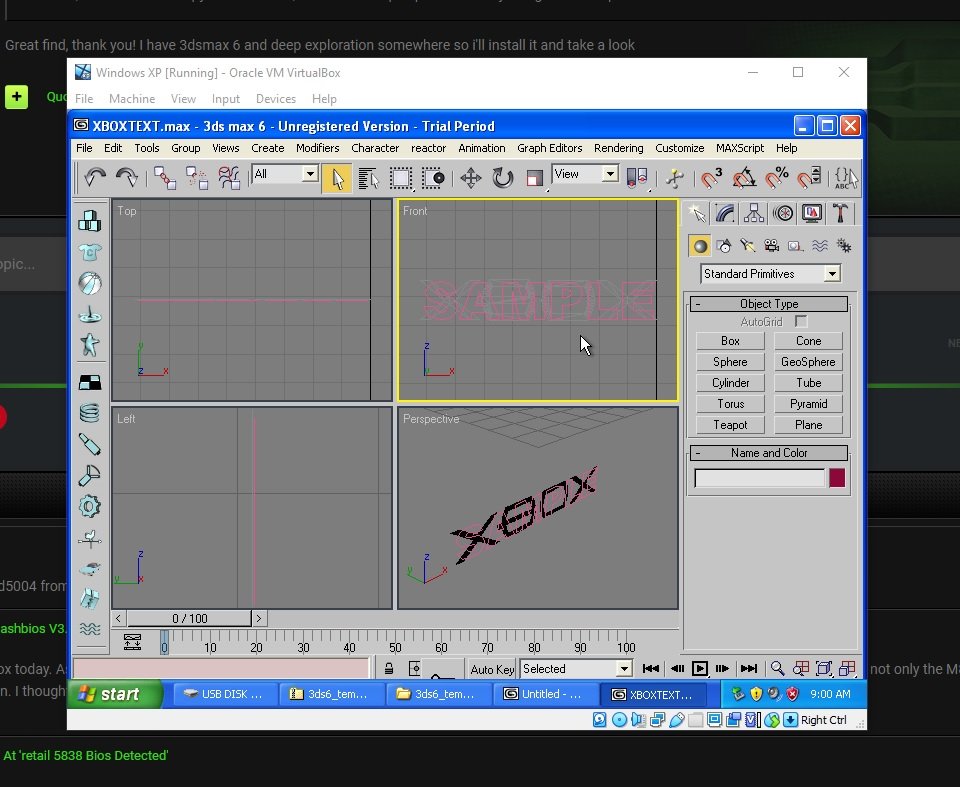Open the Utilities hammer panel tab

coord(840,213)
